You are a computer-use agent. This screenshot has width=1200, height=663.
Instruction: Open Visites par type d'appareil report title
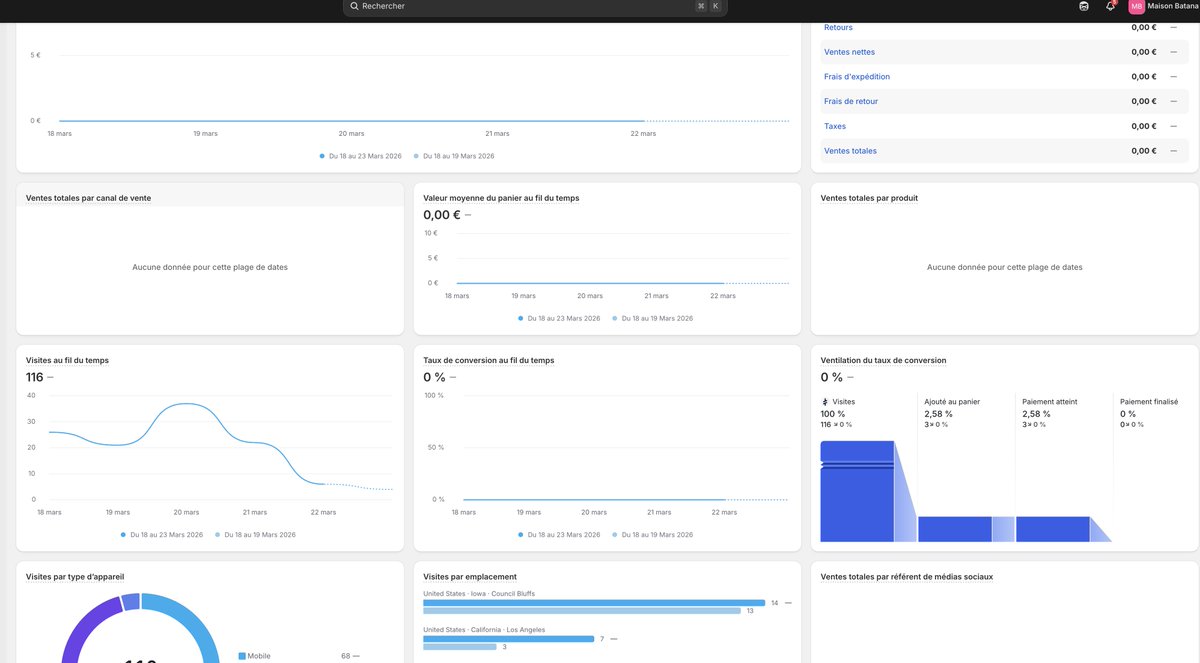75,577
